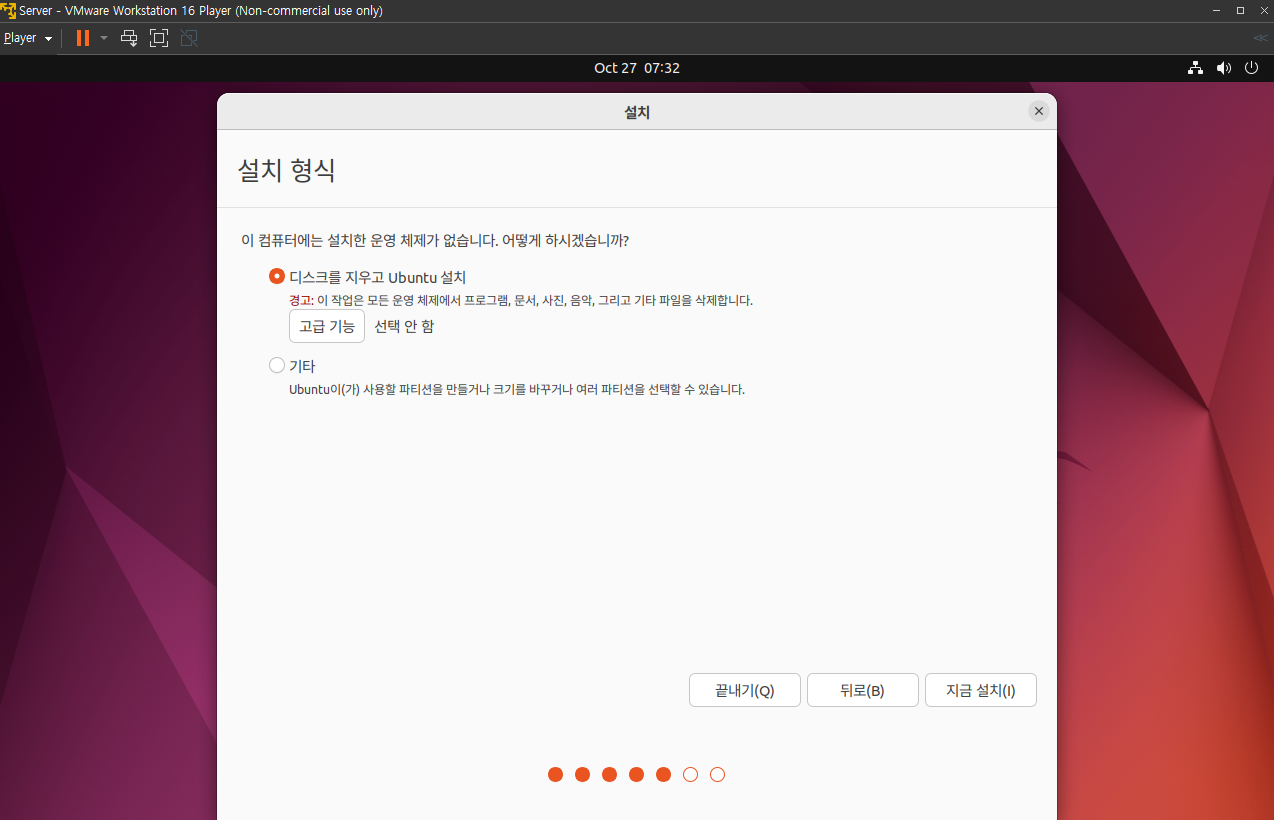Maximize the VMware Player window
Image resolution: width=1274 pixels, height=820 pixels.
(1240, 10)
